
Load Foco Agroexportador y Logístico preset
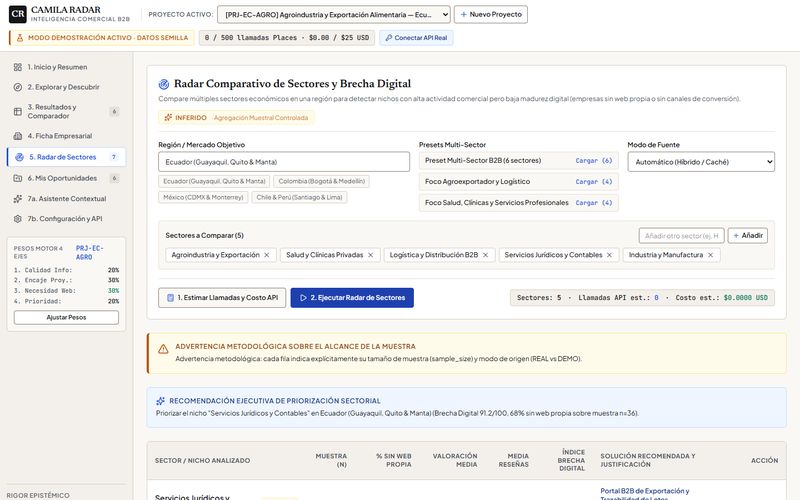point(593,182)
